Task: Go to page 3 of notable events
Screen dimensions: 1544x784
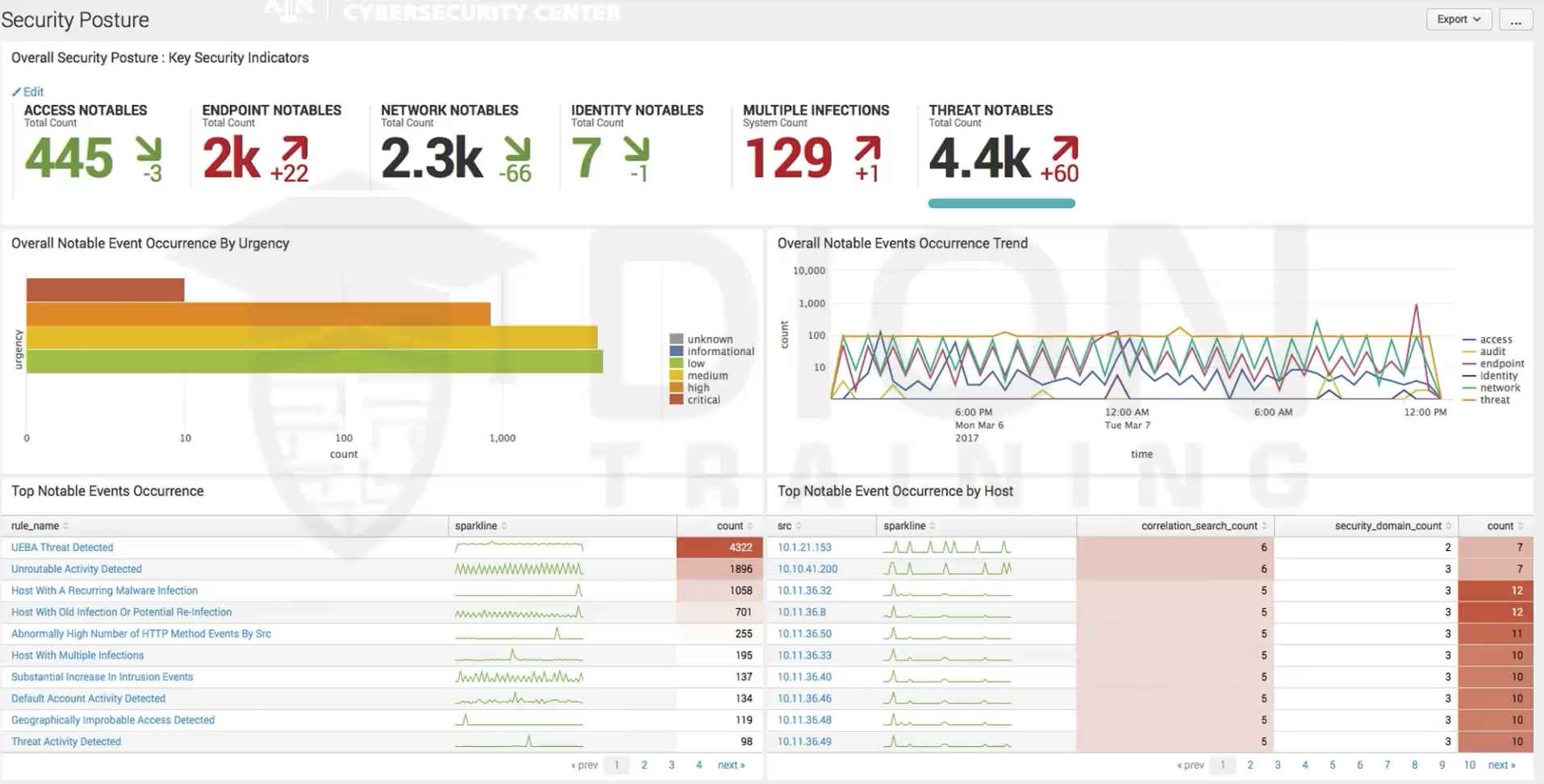Action: (671, 765)
